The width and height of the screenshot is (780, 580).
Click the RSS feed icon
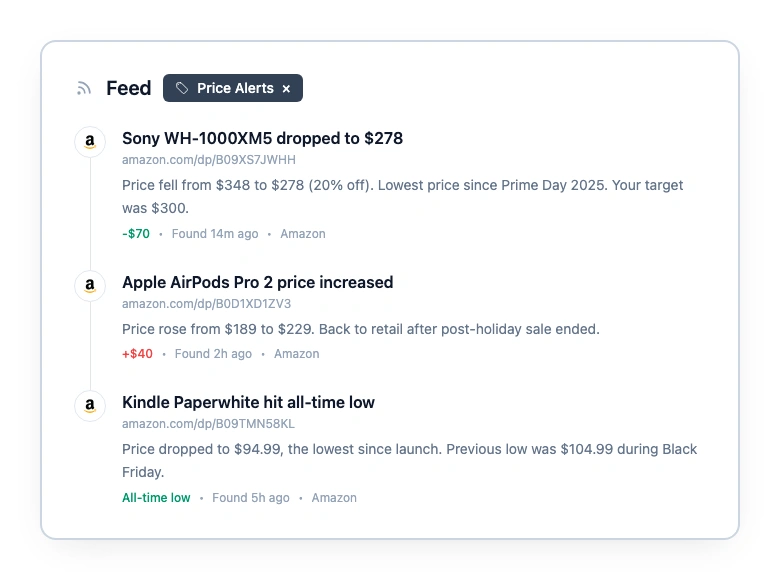(84, 89)
